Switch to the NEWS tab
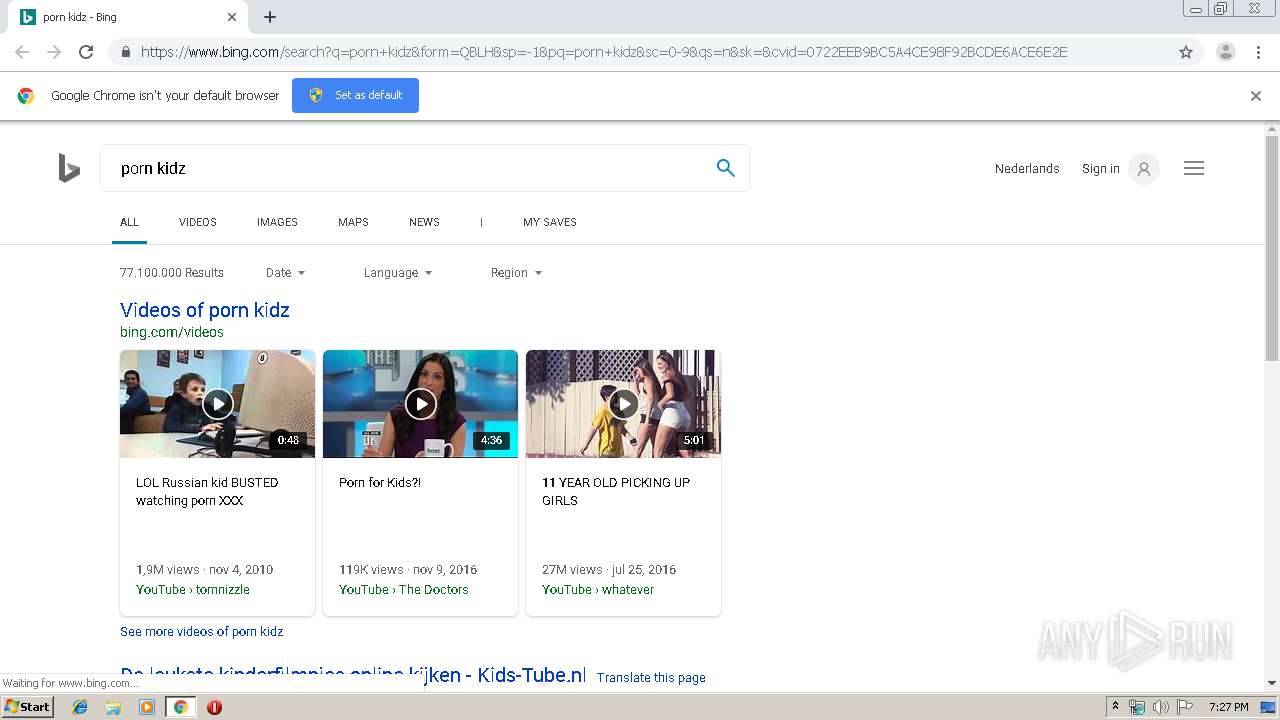Viewport: 1280px width, 720px height. pyautogui.click(x=424, y=222)
